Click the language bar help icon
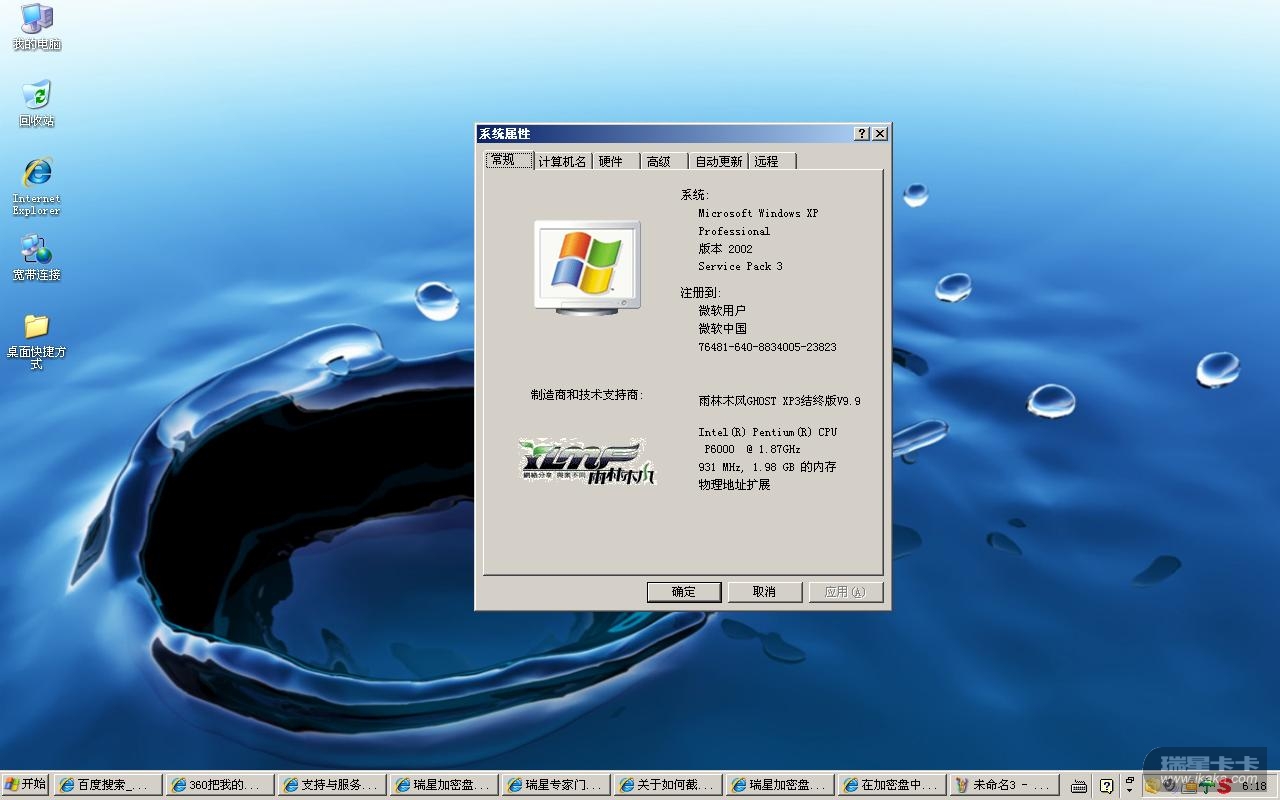Viewport: 1280px width, 800px height. click(x=1106, y=786)
